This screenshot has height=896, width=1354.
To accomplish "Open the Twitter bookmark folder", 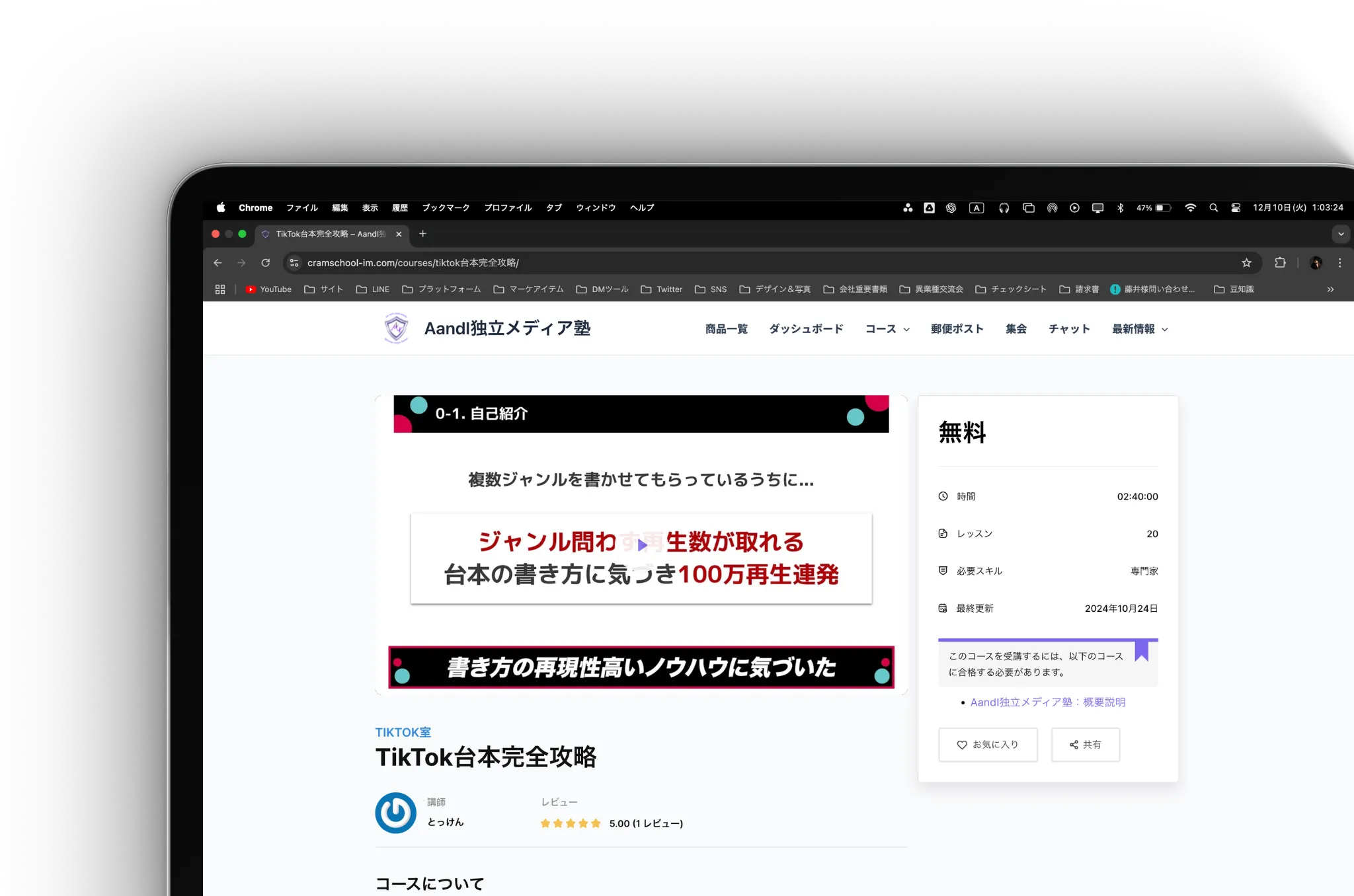I will (x=661, y=289).
